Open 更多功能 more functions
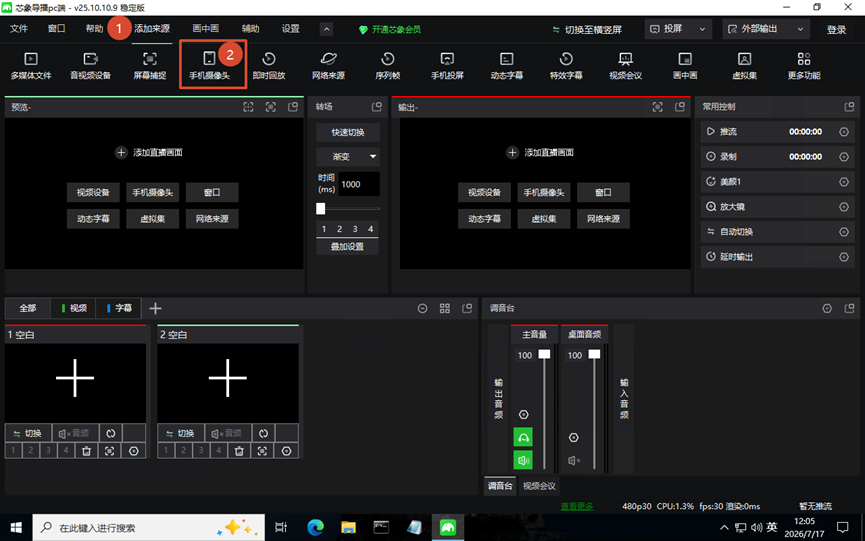 tap(804, 66)
